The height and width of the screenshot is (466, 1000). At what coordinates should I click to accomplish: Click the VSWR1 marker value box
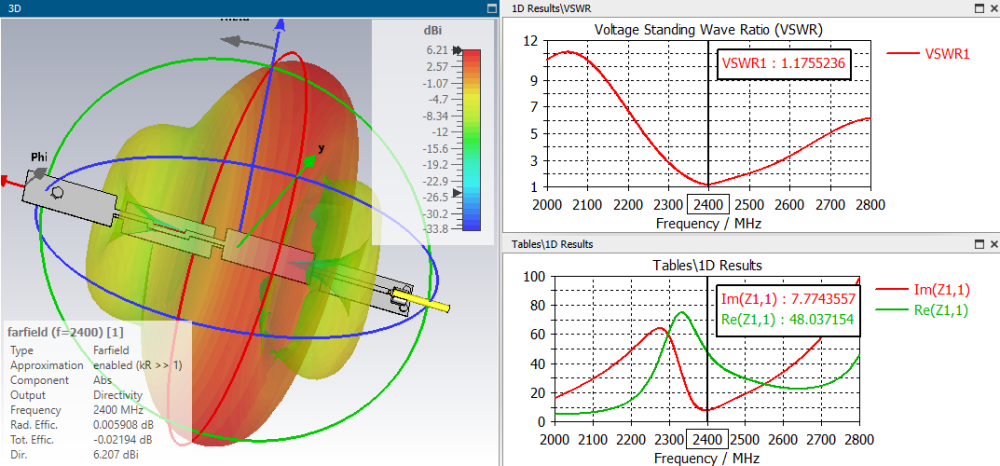point(784,64)
